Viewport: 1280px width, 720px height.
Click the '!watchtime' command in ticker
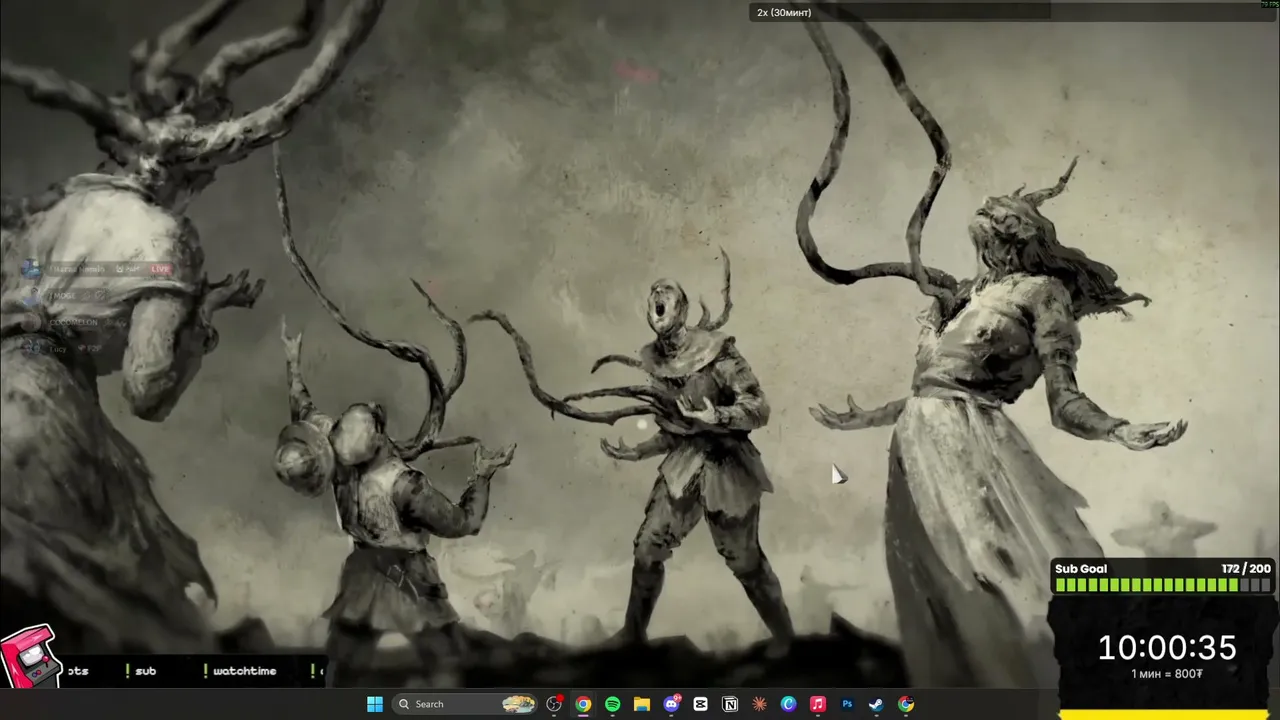pos(240,671)
